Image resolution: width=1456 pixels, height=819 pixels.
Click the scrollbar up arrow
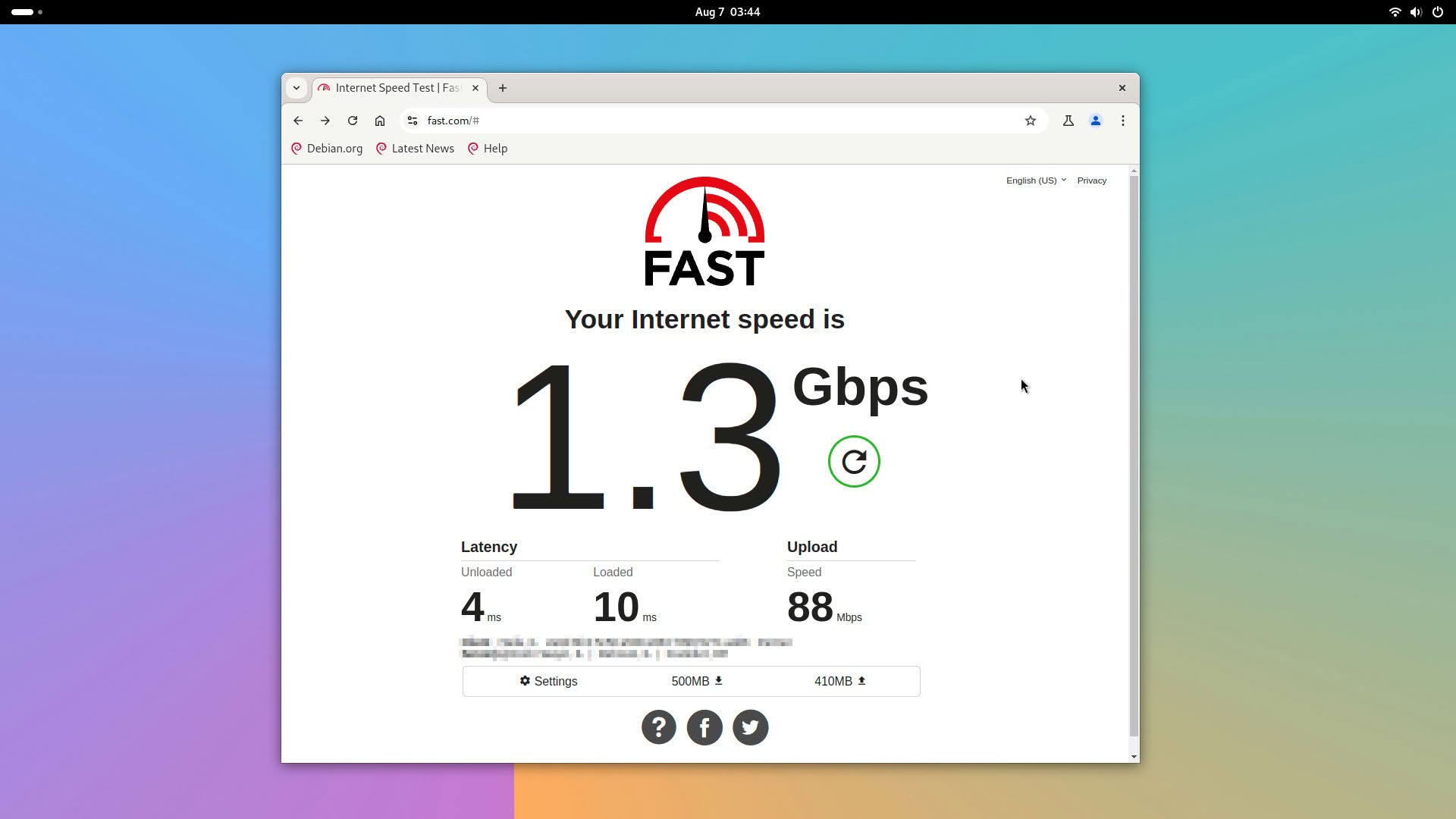(x=1134, y=171)
